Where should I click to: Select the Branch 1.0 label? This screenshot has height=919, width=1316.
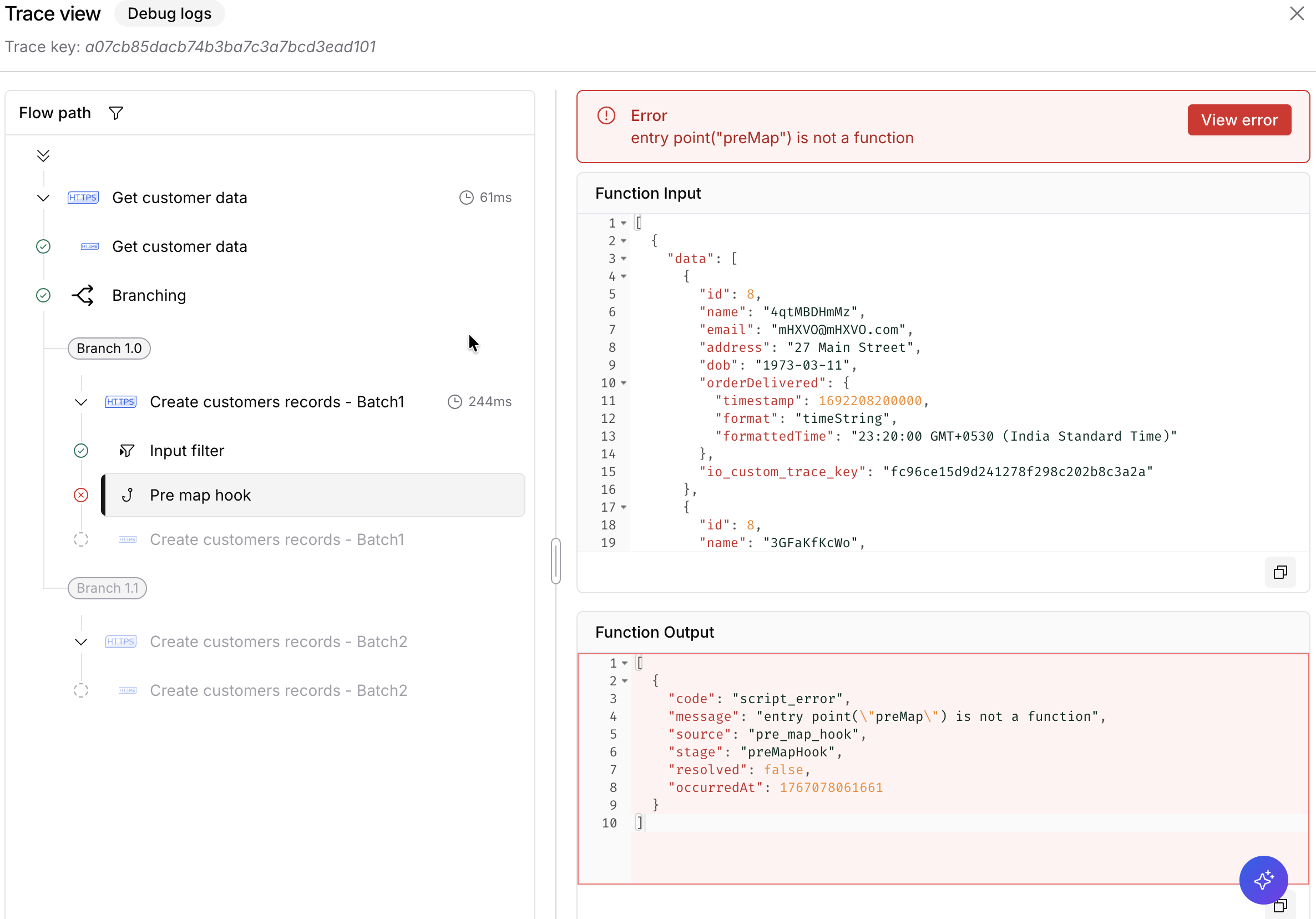[109, 349]
